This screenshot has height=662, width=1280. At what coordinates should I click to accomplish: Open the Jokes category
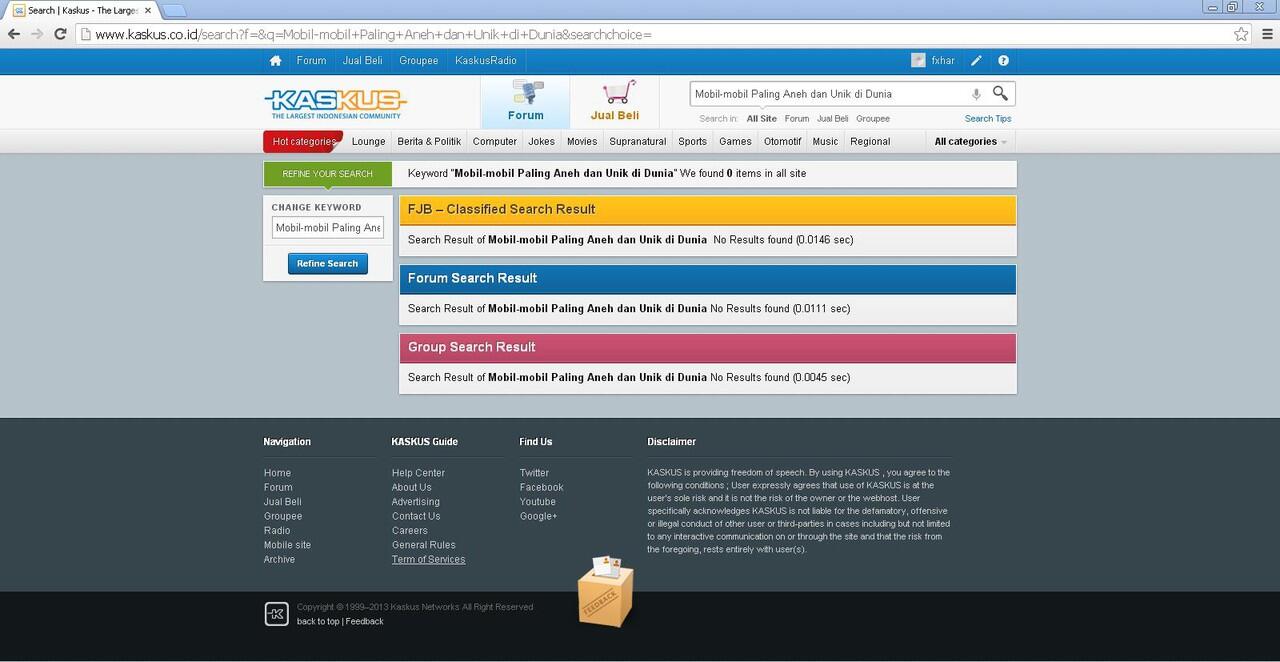pyautogui.click(x=541, y=141)
